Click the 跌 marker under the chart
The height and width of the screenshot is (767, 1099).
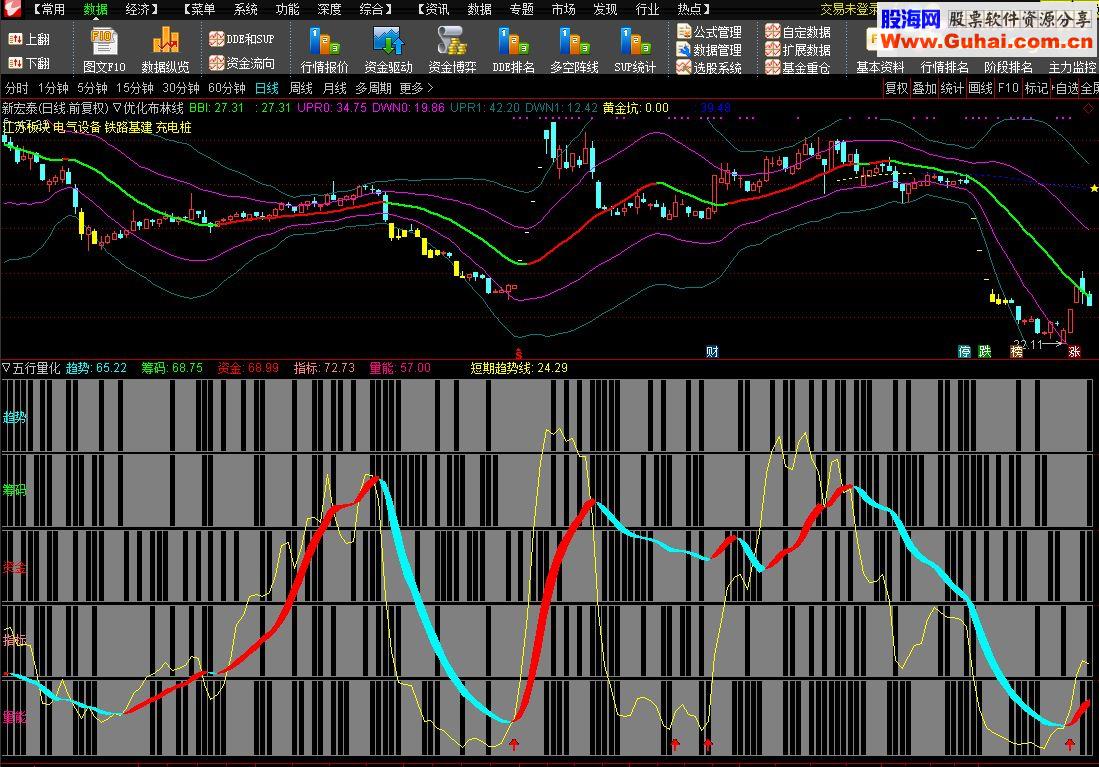coord(985,351)
